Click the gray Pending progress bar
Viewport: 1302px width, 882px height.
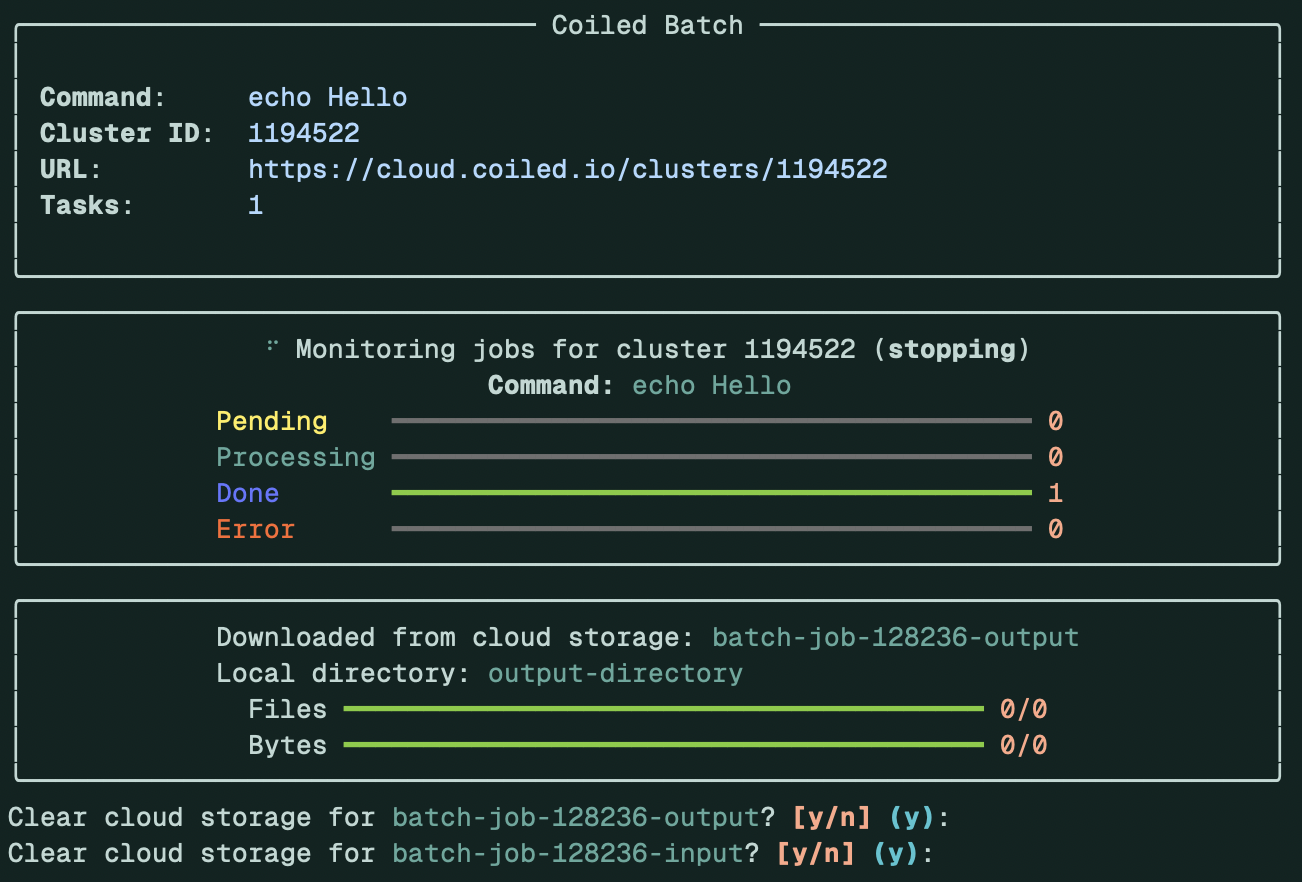pyautogui.click(x=711, y=421)
